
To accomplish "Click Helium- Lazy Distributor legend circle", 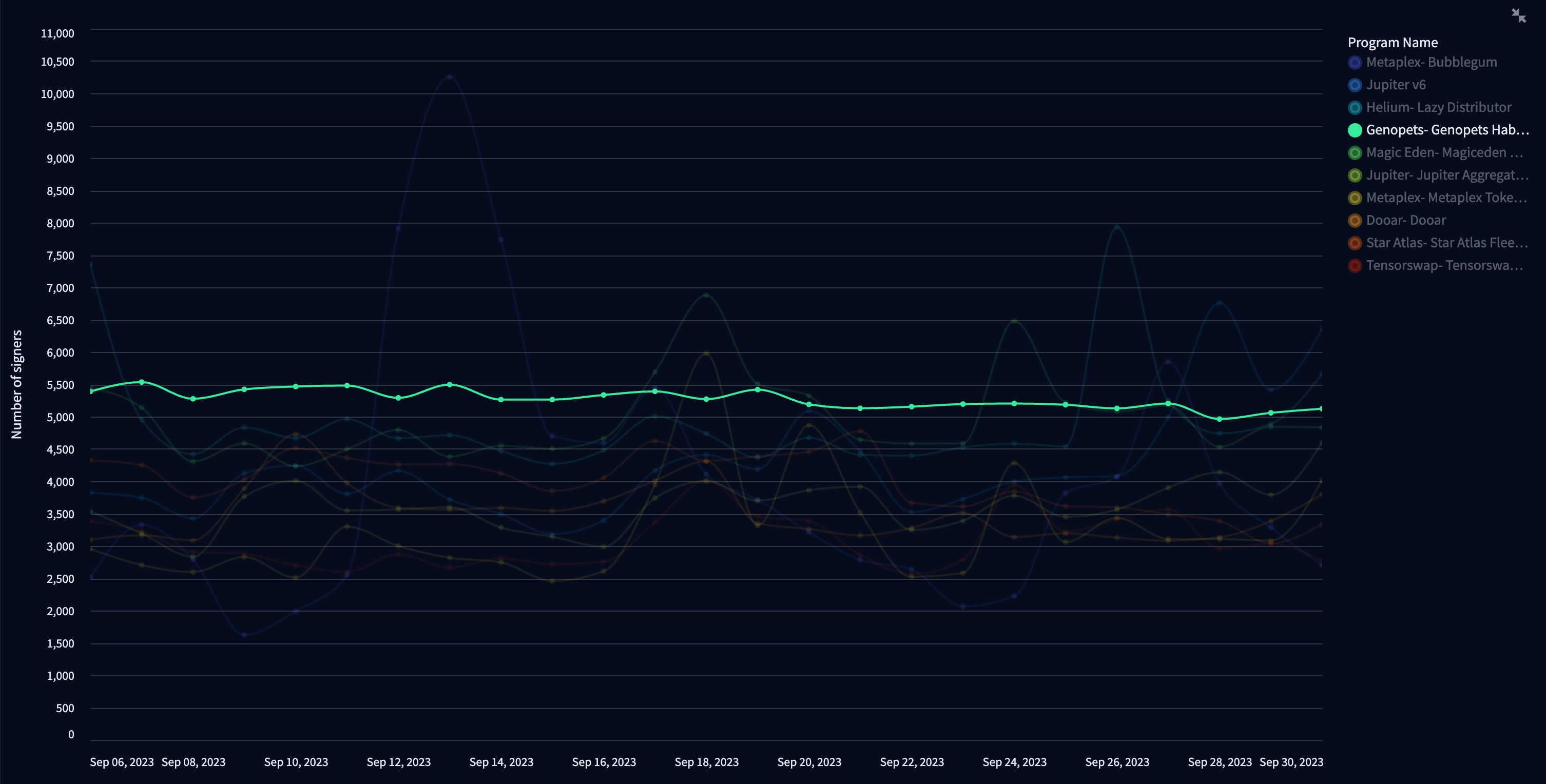I will pos(1355,108).
